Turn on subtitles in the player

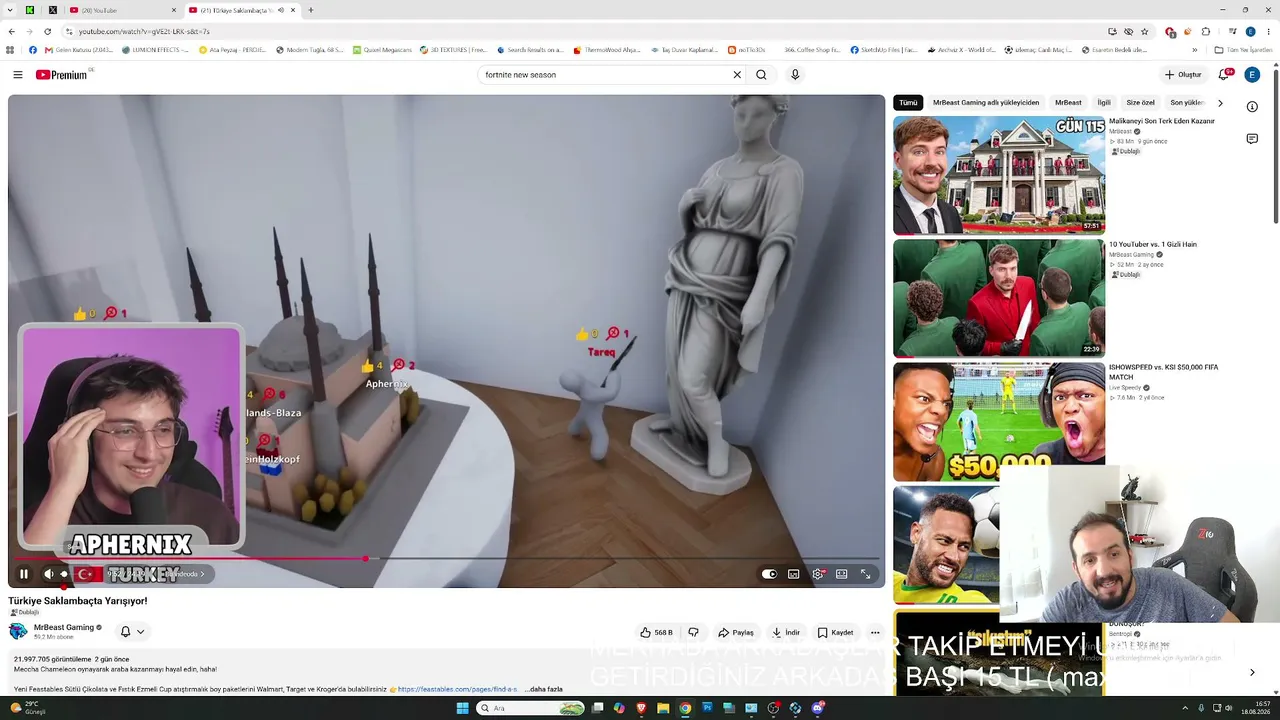coord(794,574)
